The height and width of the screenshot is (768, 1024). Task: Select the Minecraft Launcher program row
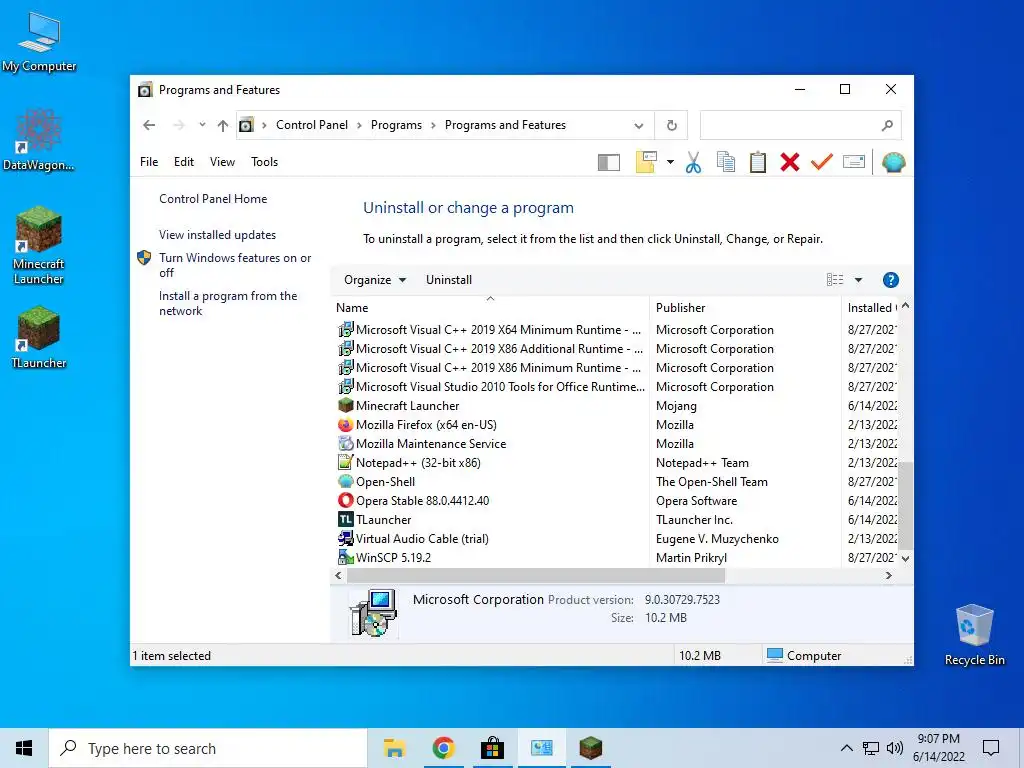click(617, 406)
